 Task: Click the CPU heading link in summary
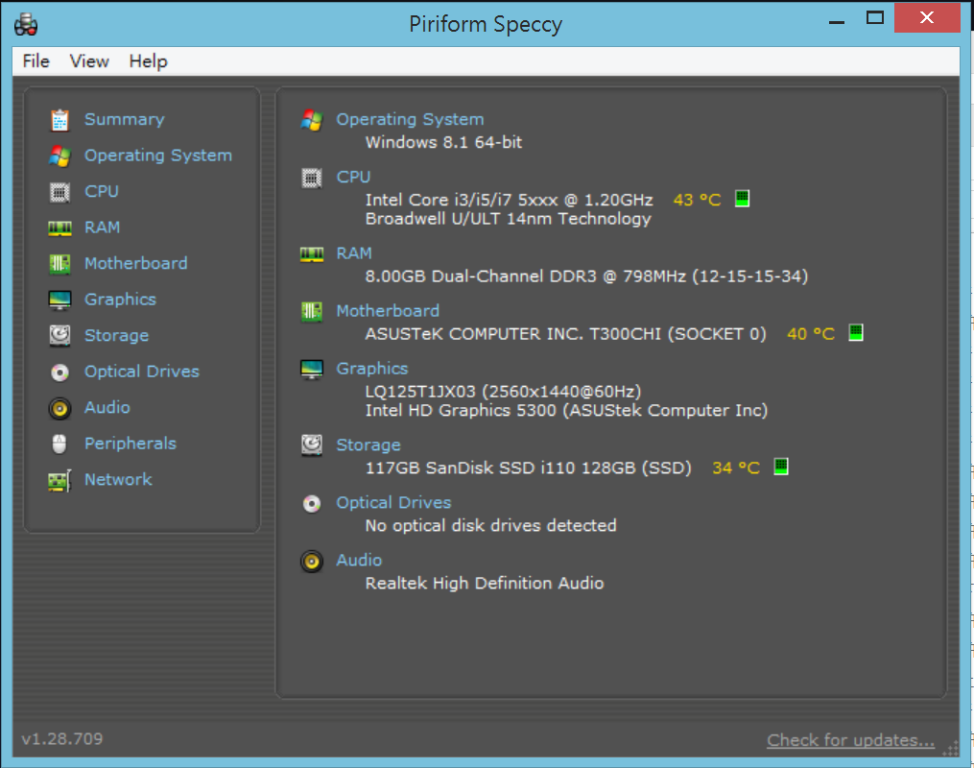click(353, 177)
